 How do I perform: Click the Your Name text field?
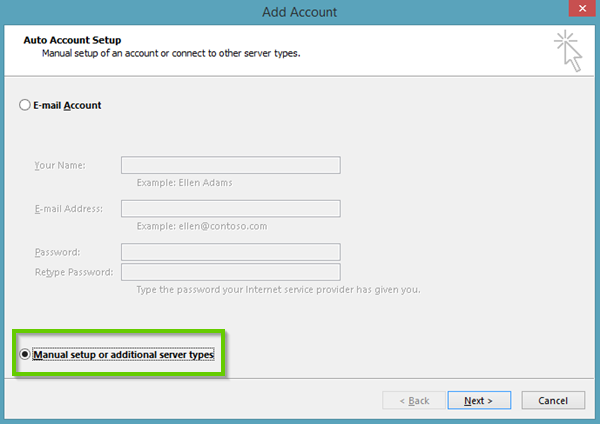point(230,165)
